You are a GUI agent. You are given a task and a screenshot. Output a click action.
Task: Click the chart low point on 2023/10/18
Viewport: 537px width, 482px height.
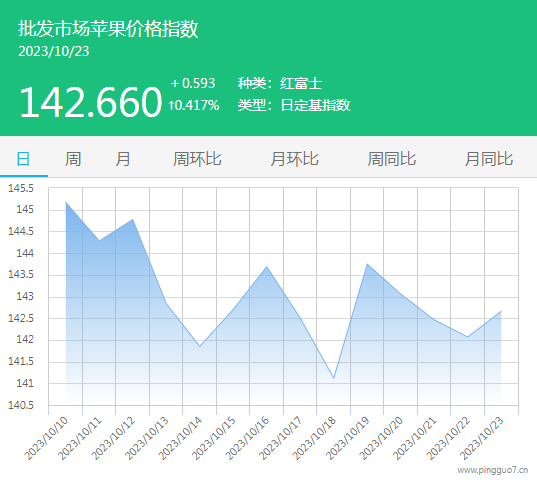334,378
